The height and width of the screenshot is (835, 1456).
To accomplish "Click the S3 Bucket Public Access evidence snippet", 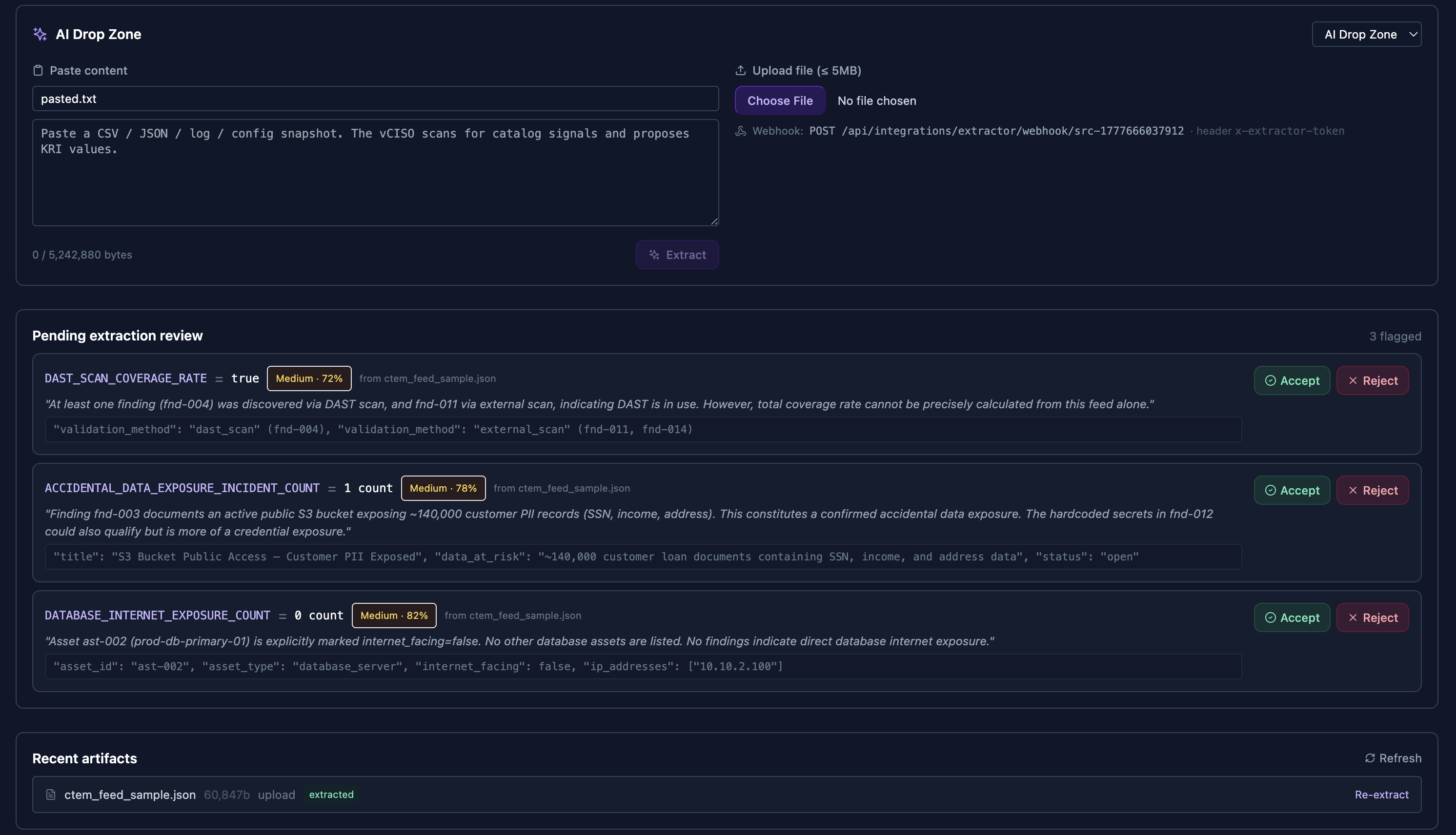I will point(643,557).
